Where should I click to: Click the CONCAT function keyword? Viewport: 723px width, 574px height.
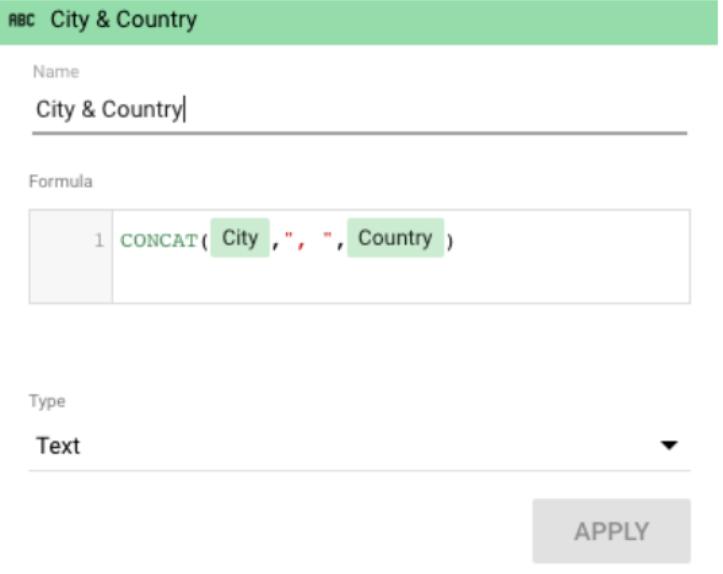pyautogui.click(x=159, y=241)
